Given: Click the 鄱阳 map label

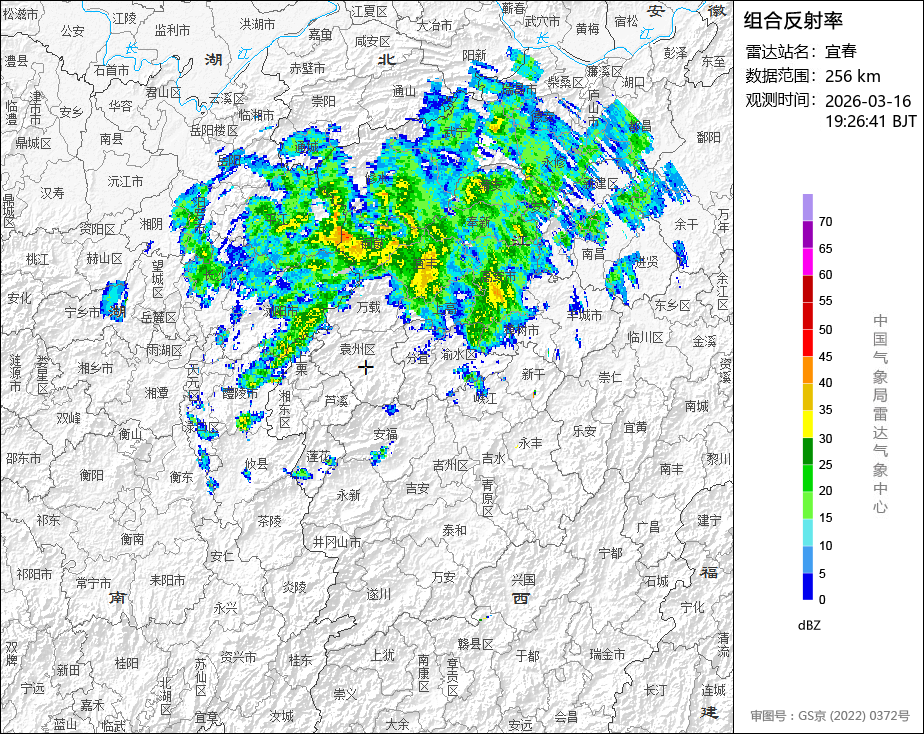Looking at the screenshot, I should tap(708, 137).
